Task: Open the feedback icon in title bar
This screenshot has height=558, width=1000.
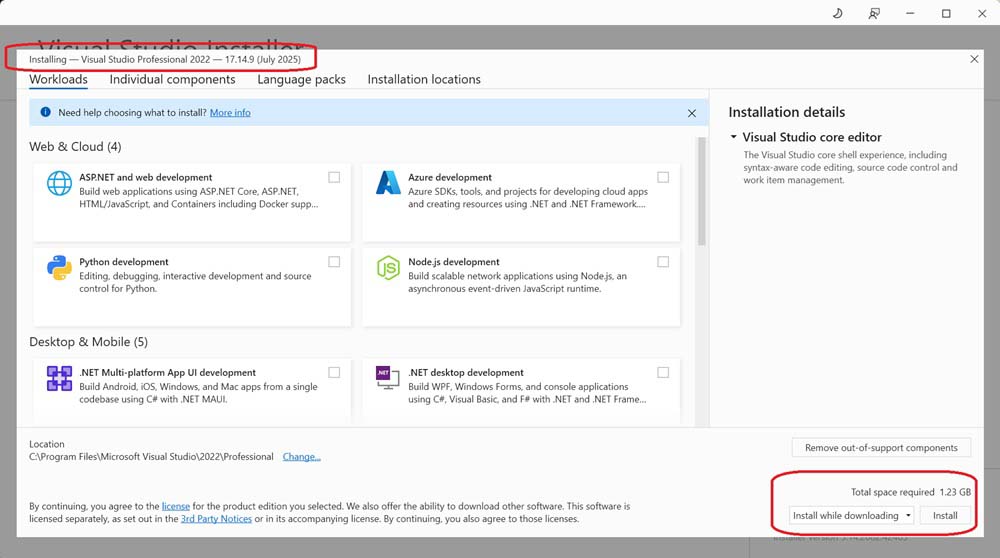Action: click(x=875, y=13)
